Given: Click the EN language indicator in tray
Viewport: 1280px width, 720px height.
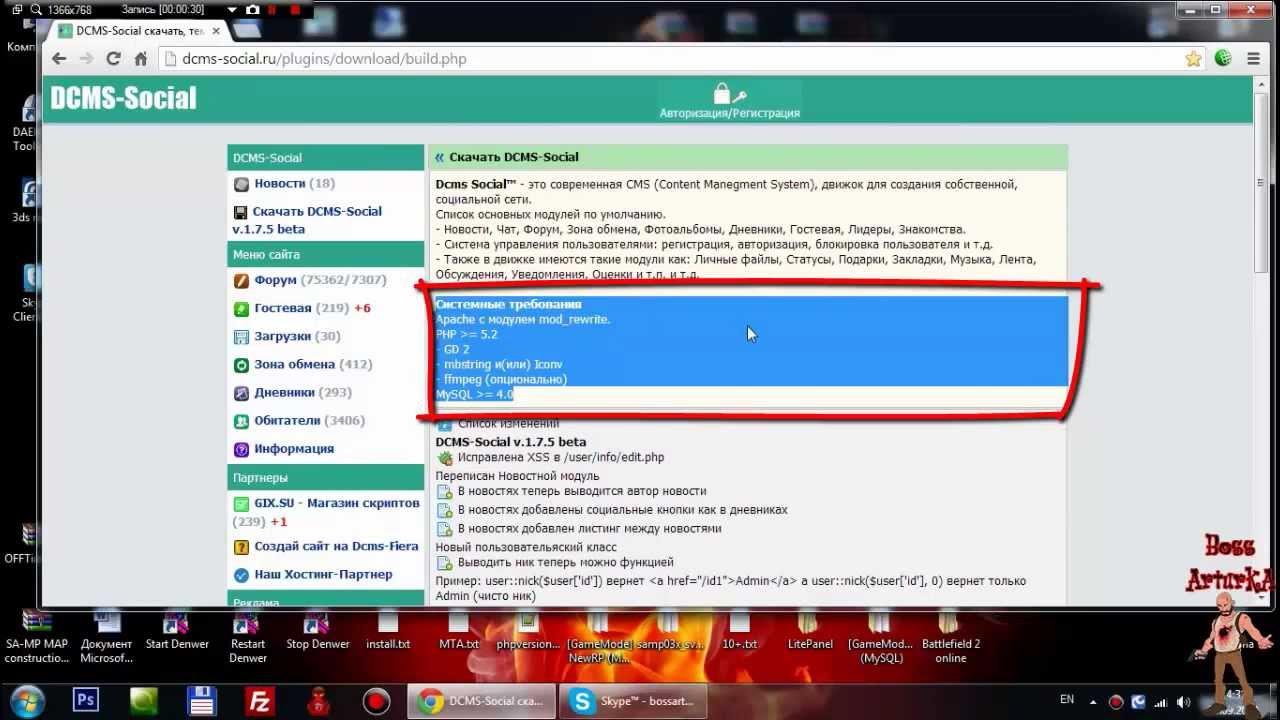Looking at the screenshot, I should [1067, 700].
